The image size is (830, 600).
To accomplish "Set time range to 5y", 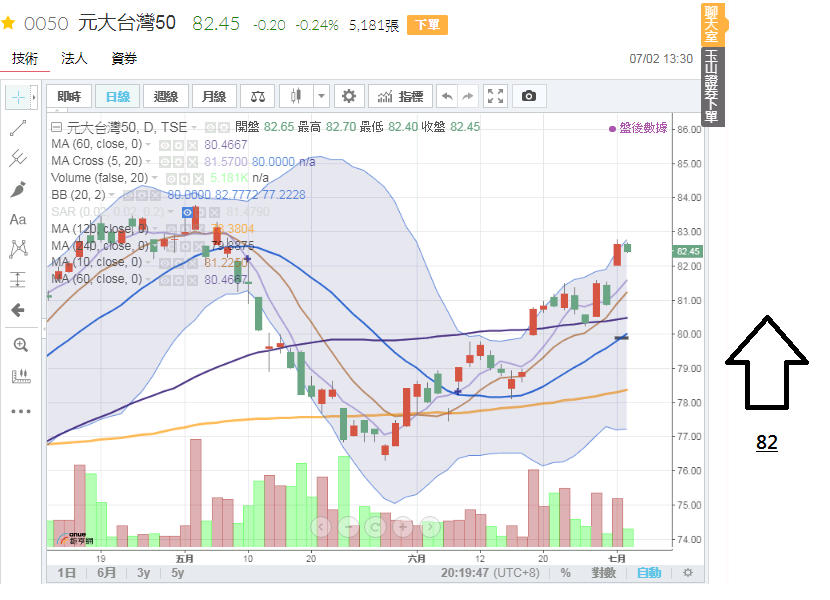I will coord(178,572).
